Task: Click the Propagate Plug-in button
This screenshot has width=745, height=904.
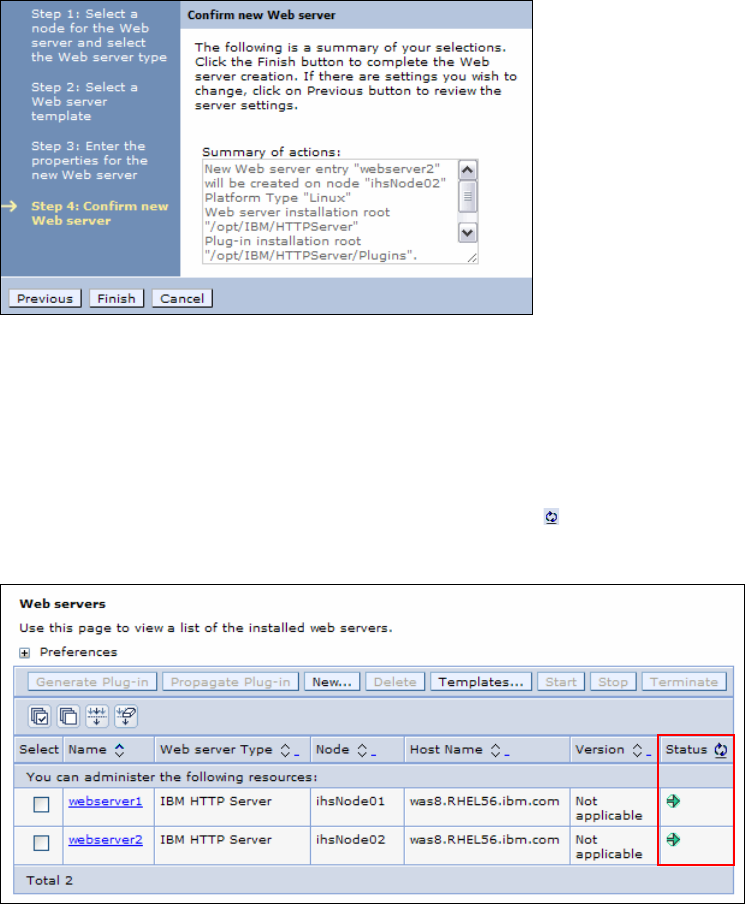Action: [231, 682]
